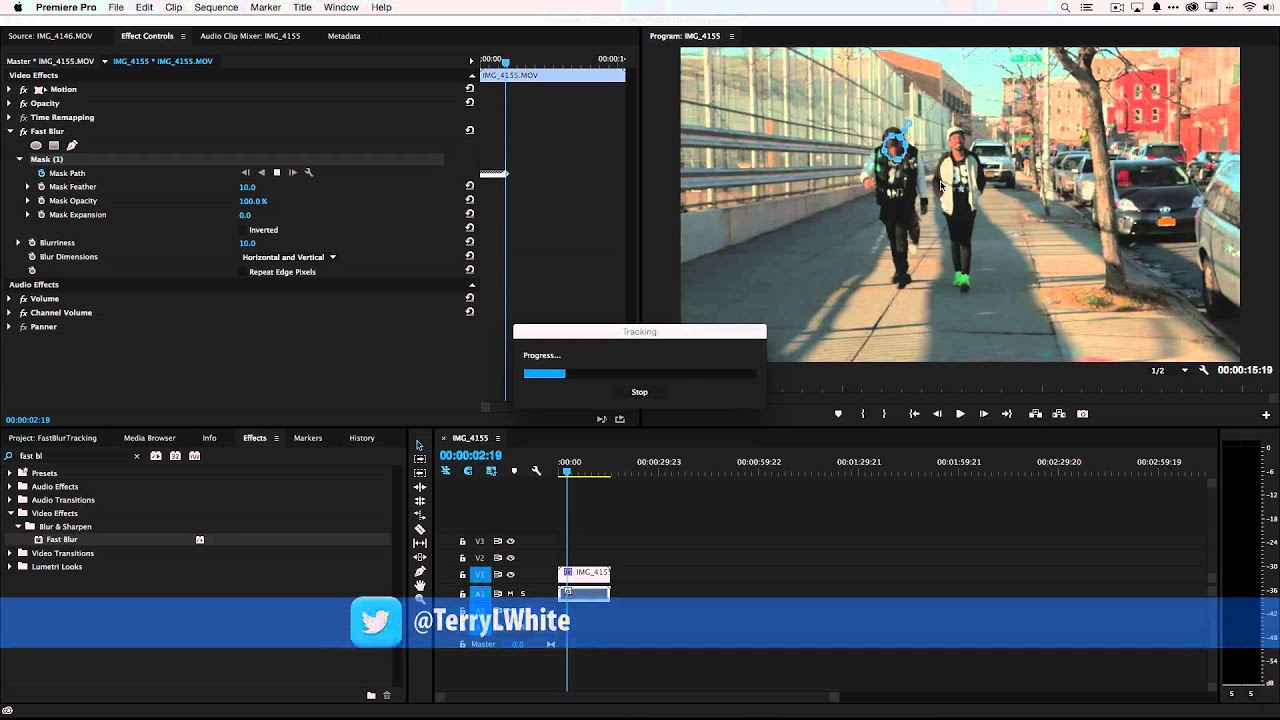Go to In point in Program monitor
Viewport: 1280px width, 720px height.
(x=914, y=414)
